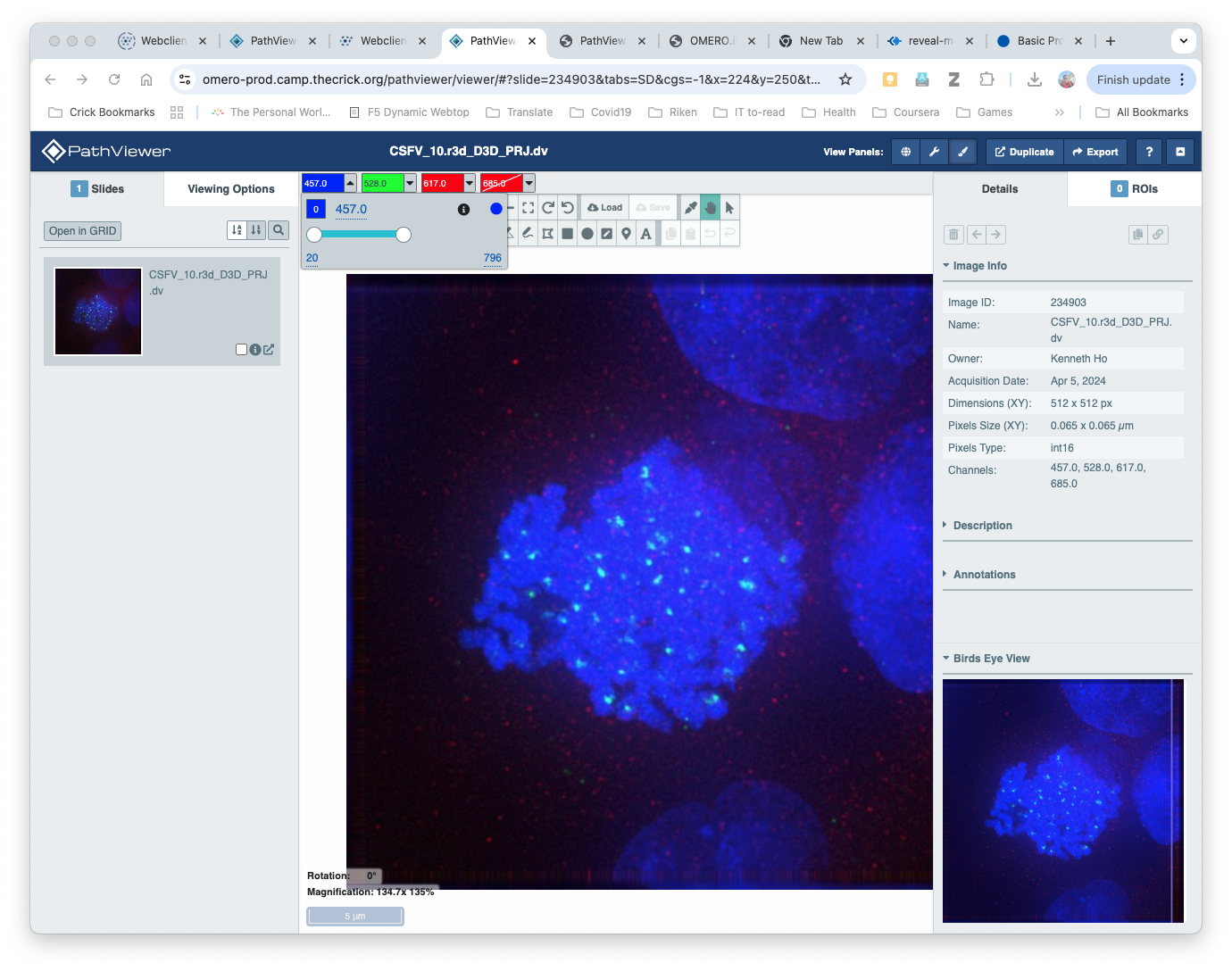Enable the disabled 685.0 channel
This screenshot has height=971, width=1232.
(502, 183)
